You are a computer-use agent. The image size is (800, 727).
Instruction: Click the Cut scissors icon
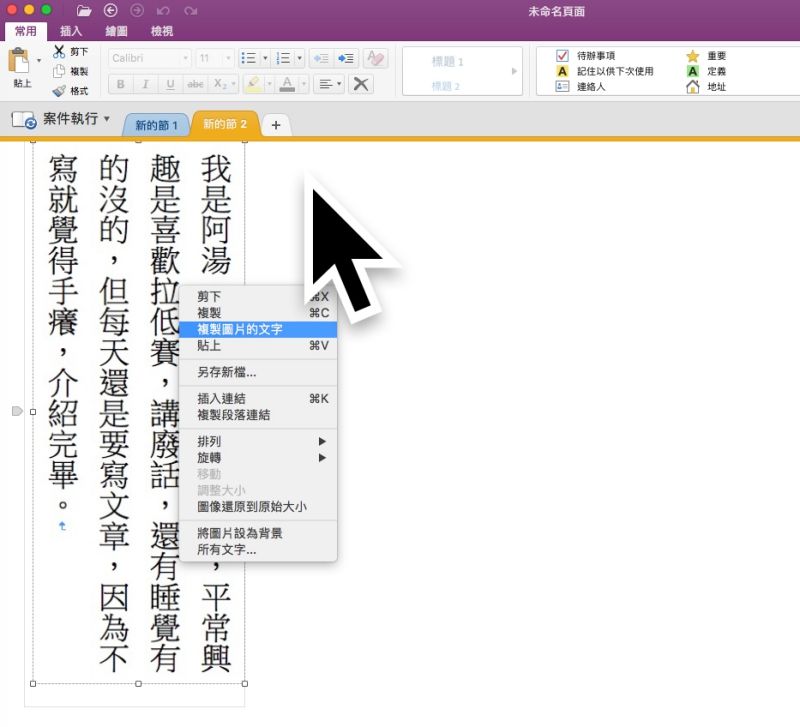[x=59, y=52]
